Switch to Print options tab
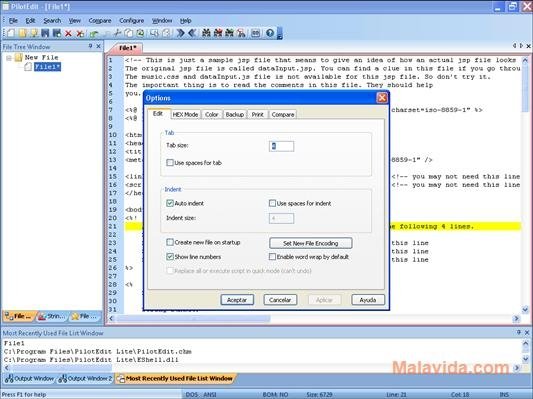The image size is (533, 399). 257,115
